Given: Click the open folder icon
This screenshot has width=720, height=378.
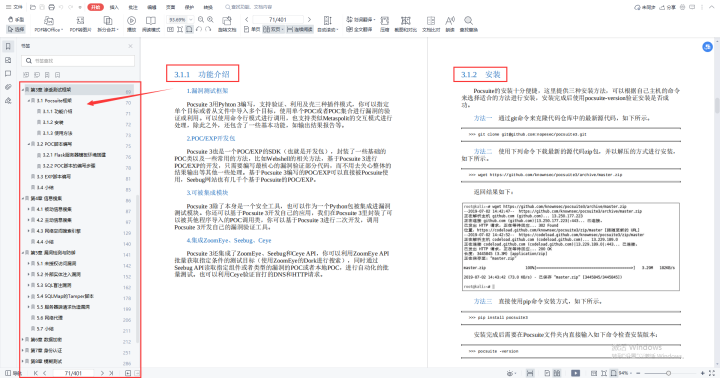Looking at the screenshot, I should coord(33,7).
